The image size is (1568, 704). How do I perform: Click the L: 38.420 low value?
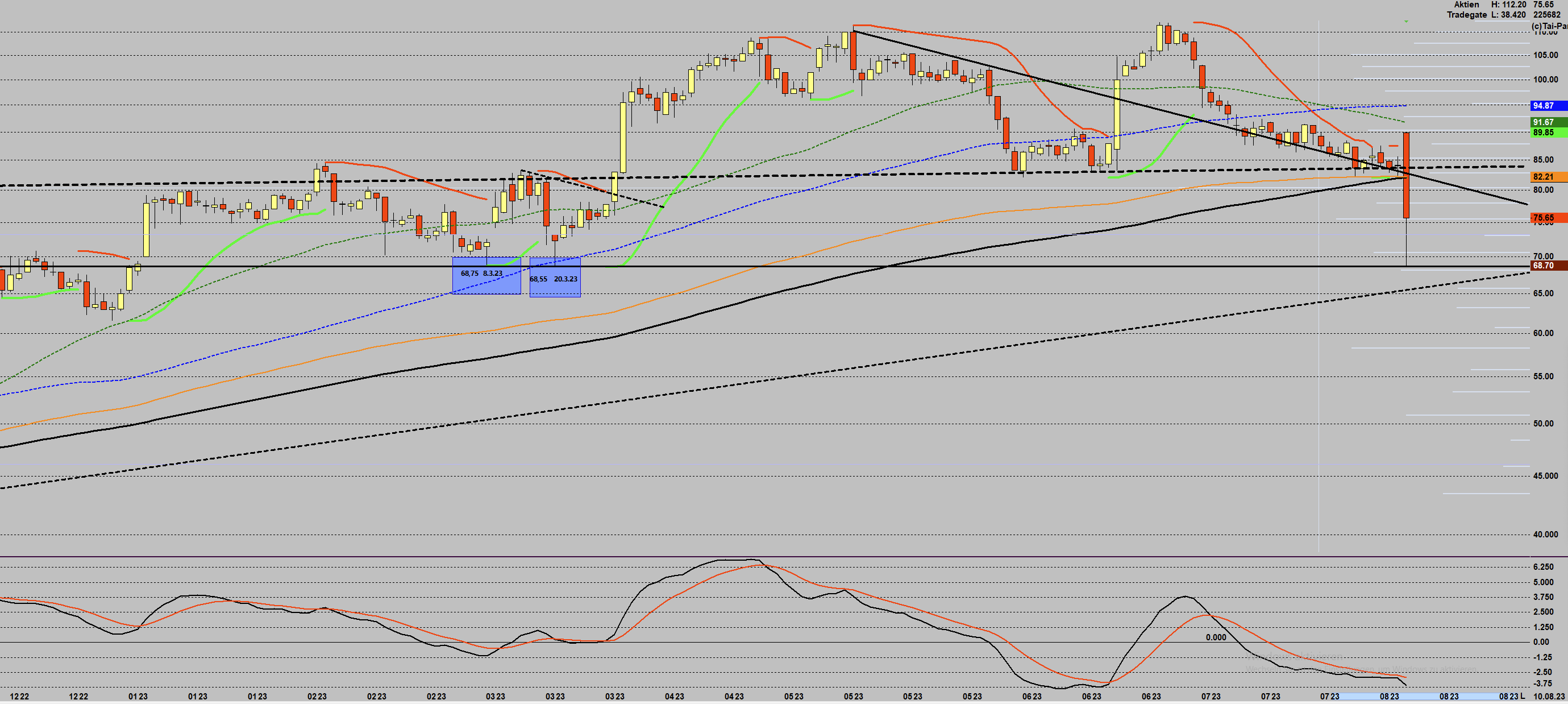tap(1508, 15)
